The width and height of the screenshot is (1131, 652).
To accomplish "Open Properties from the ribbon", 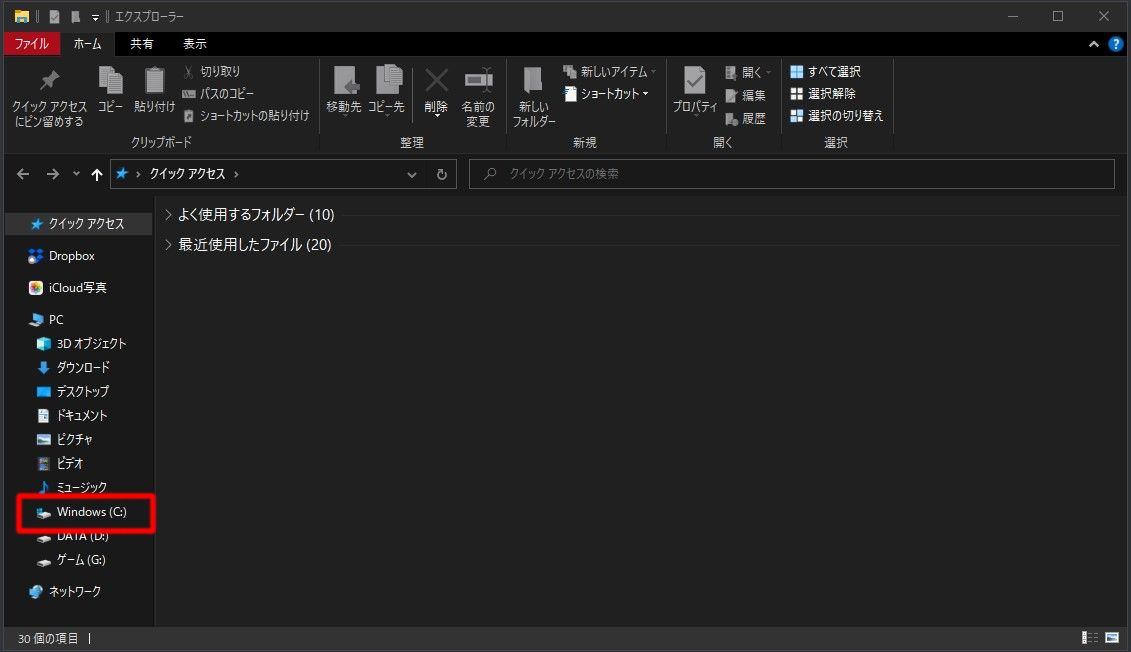I will point(694,80).
